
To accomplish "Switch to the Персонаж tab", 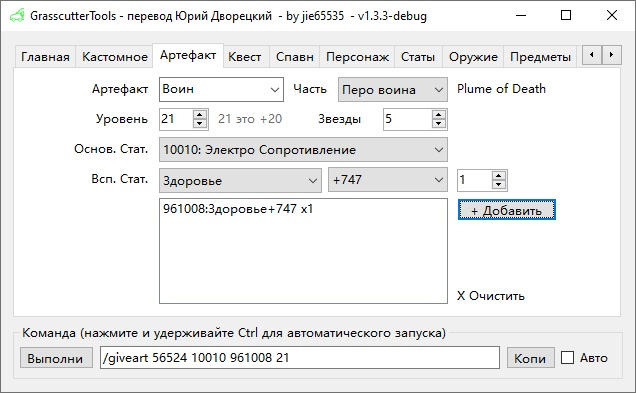I will click(x=357, y=57).
